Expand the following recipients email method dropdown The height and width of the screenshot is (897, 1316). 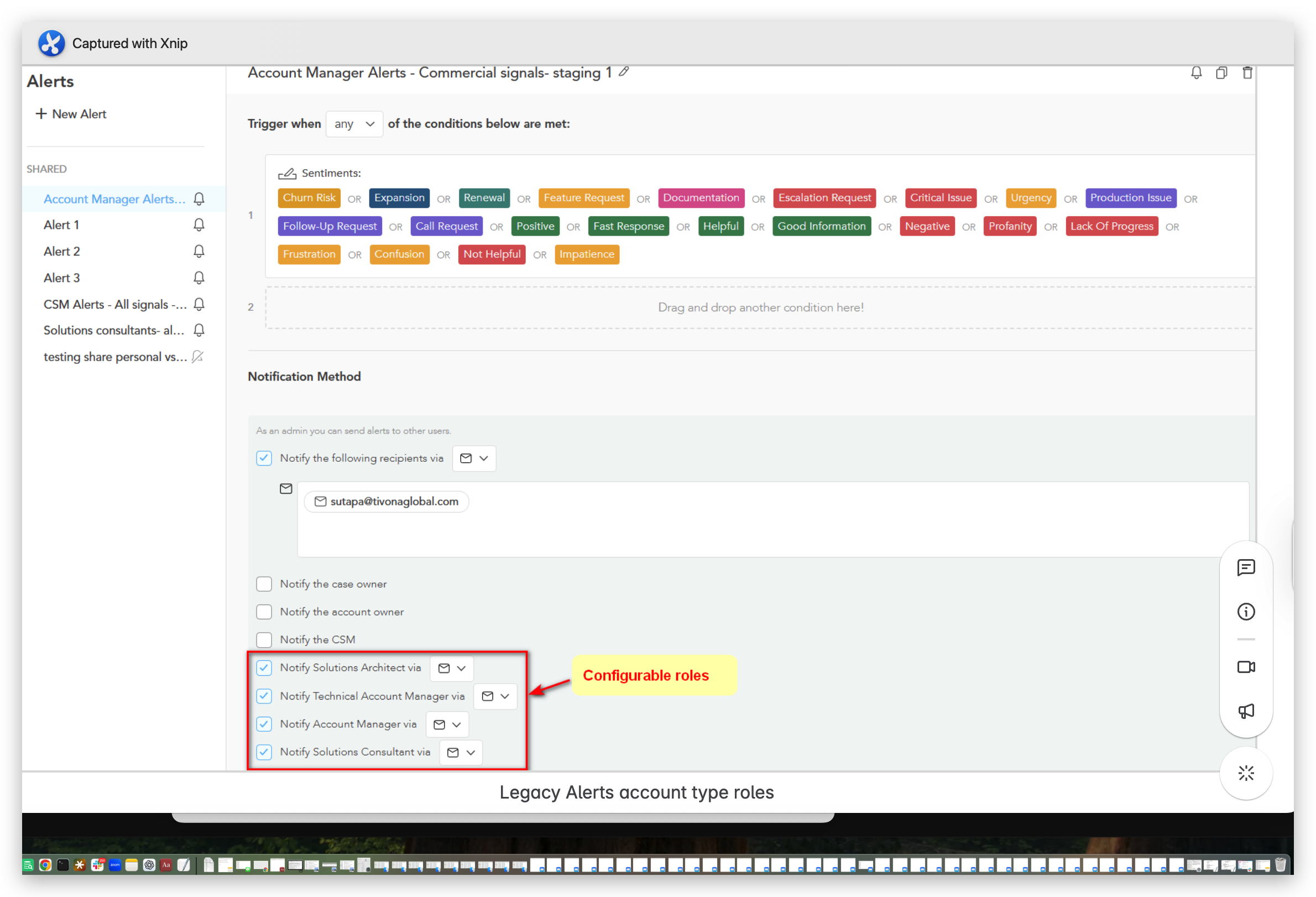coord(474,458)
